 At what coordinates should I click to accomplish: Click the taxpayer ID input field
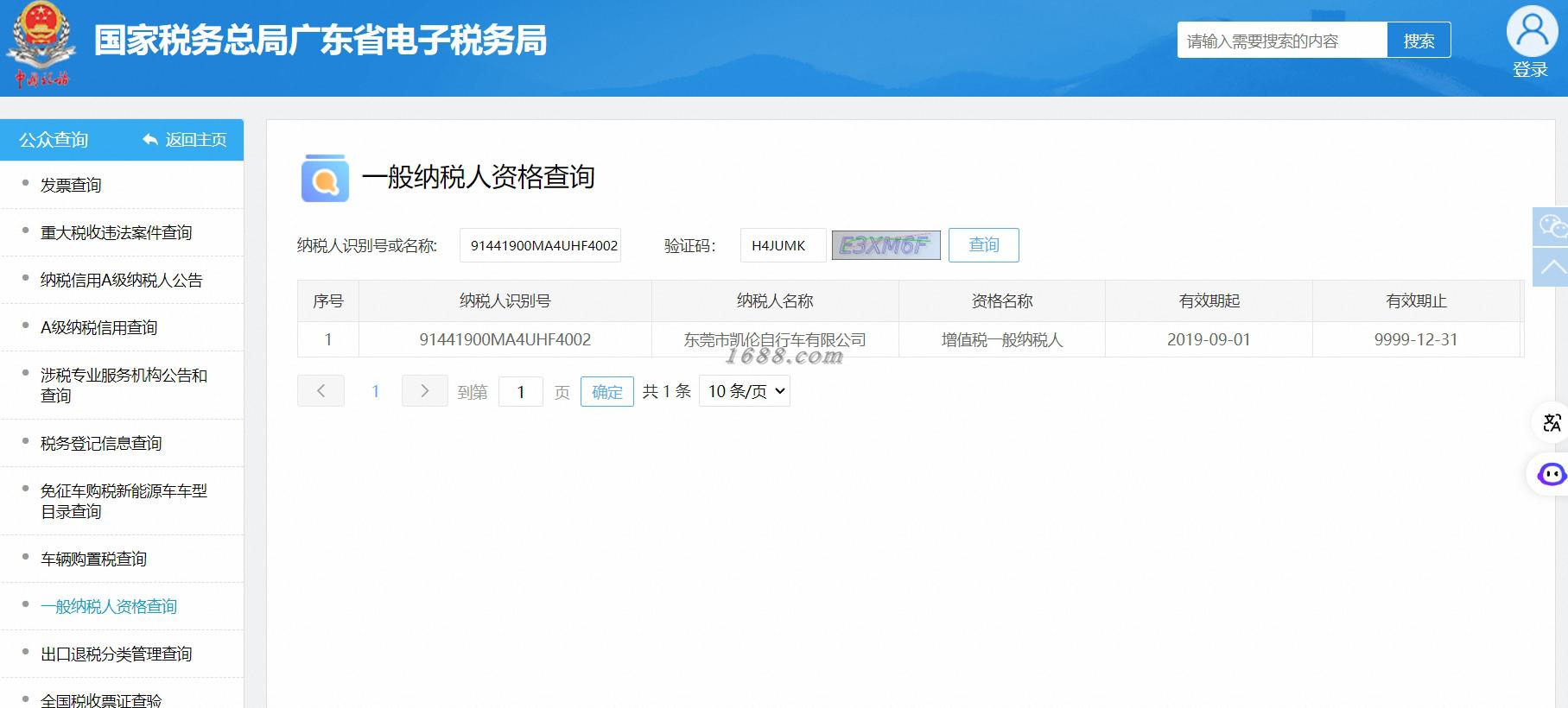[x=540, y=245]
